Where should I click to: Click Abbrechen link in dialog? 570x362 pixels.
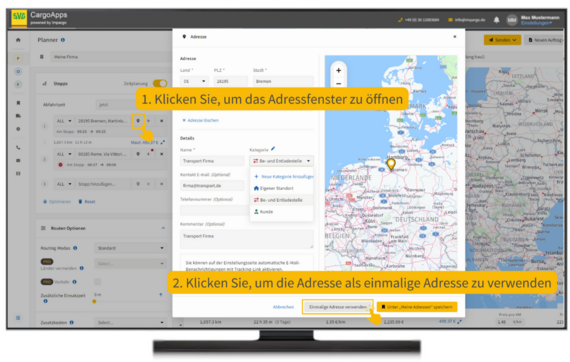(283, 307)
